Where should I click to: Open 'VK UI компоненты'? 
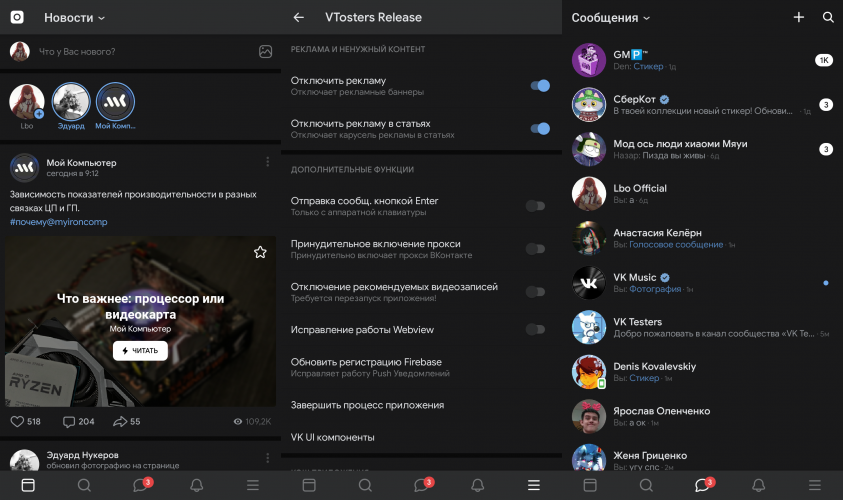pyautogui.click(x=422, y=437)
